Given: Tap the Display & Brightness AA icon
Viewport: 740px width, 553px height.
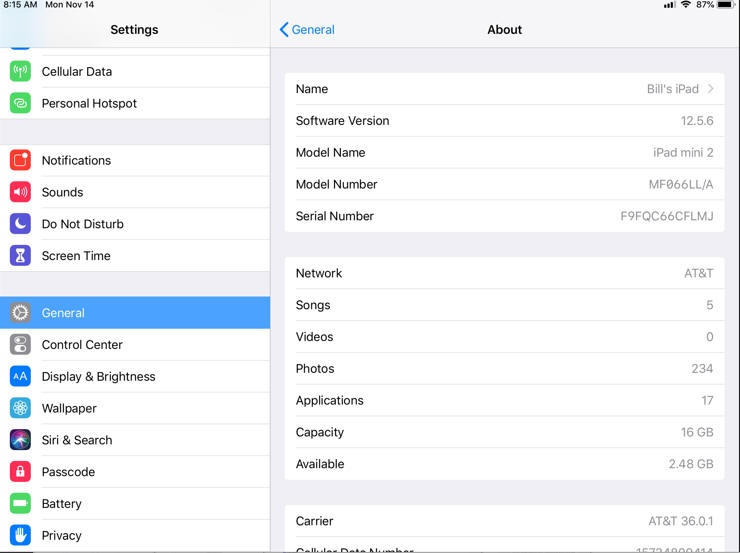Looking at the screenshot, I should click(x=20, y=377).
